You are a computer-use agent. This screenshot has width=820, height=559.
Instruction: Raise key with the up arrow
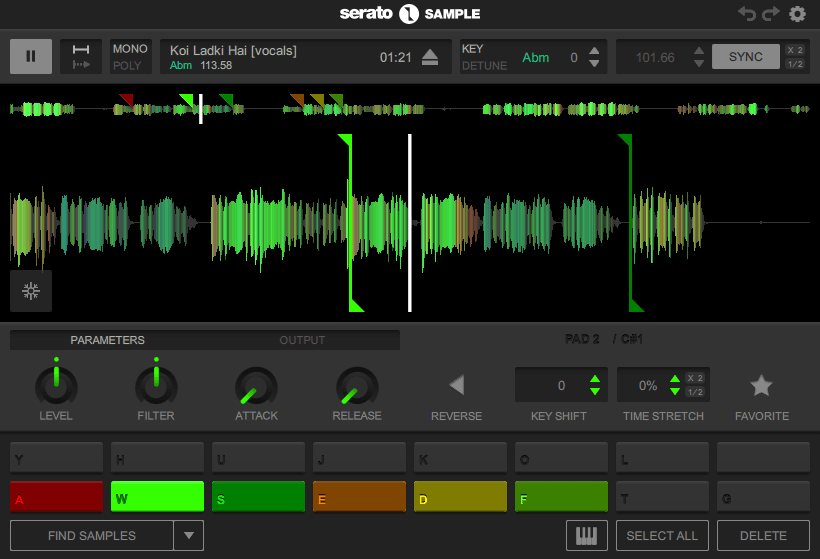[594, 51]
